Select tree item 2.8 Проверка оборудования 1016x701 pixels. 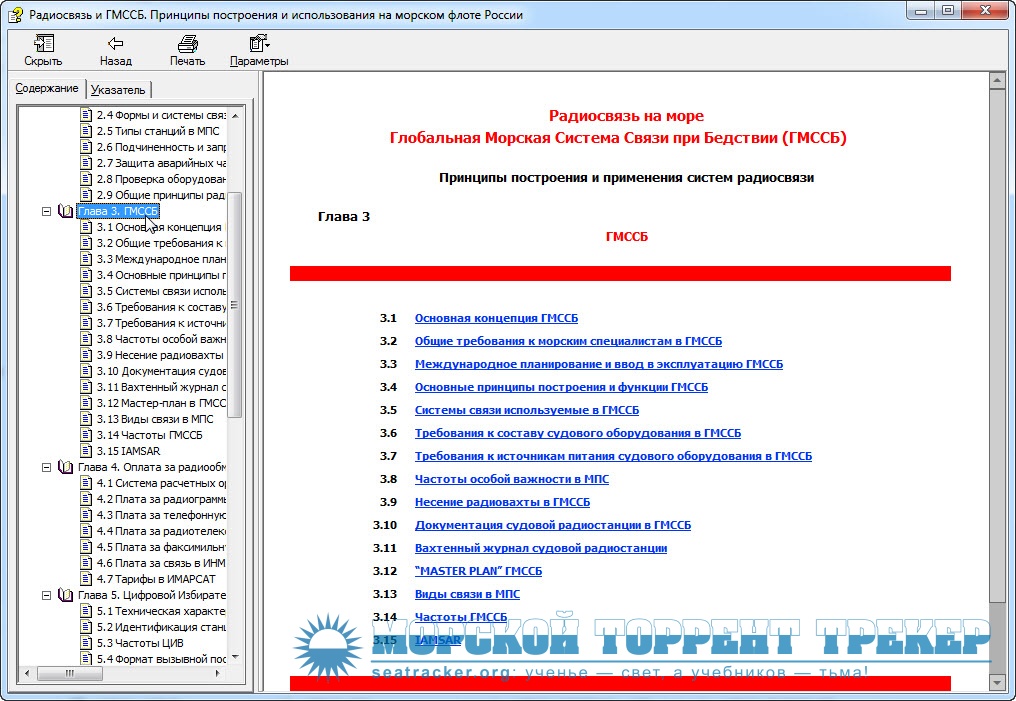click(x=161, y=179)
